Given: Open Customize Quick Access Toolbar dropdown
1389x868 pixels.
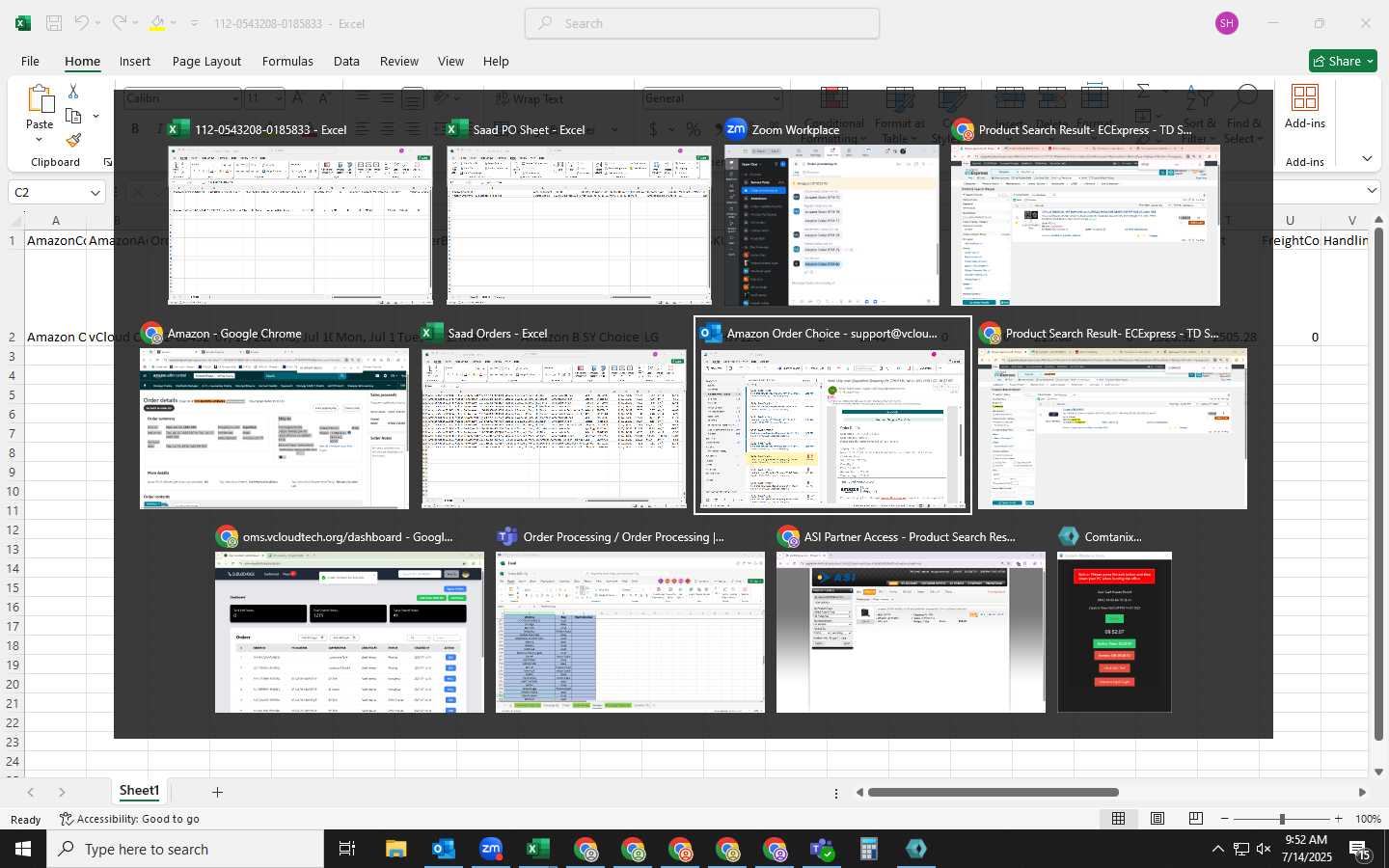Looking at the screenshot, I should pyautogui.click(x=194, y=23).
